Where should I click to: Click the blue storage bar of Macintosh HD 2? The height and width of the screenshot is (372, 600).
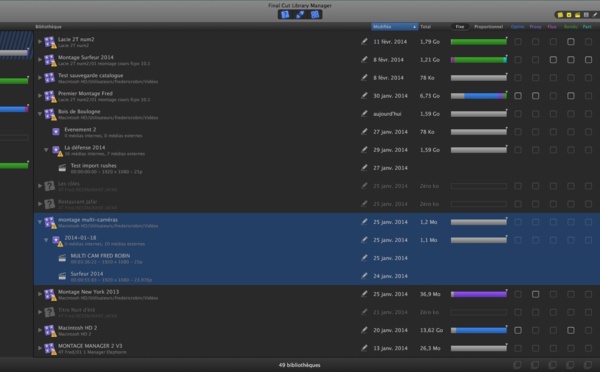(479, 330)
